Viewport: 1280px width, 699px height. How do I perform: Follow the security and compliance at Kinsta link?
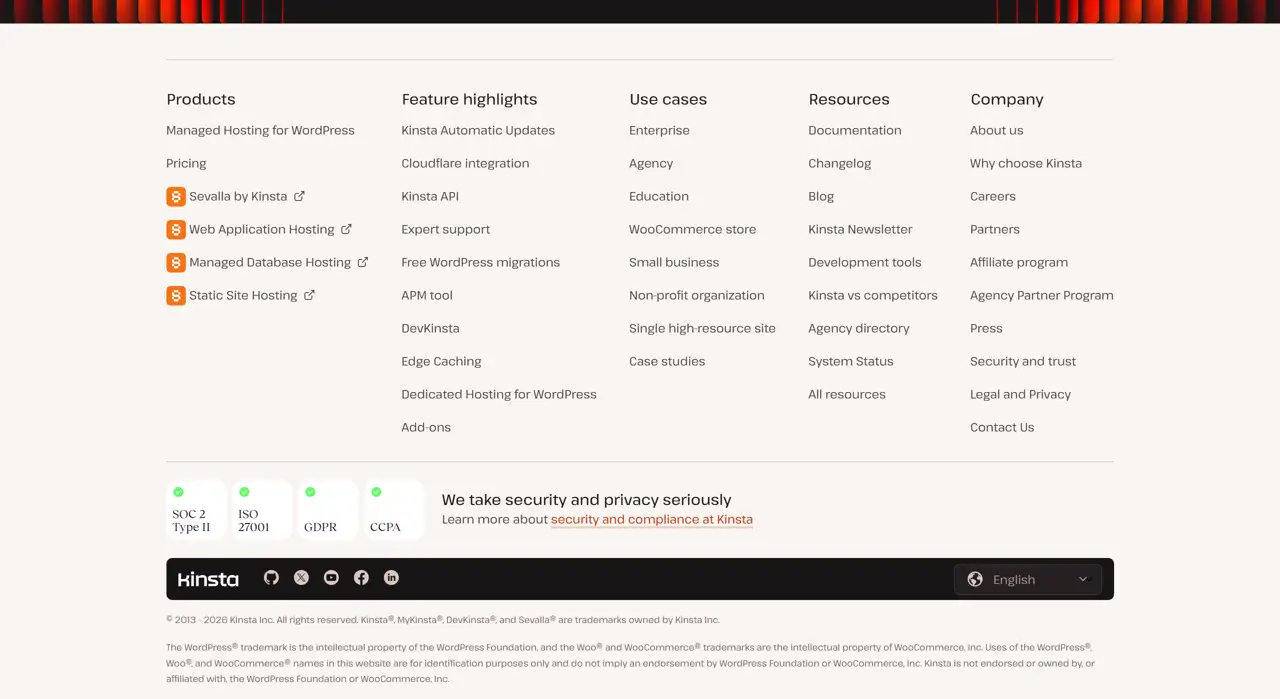pyautogui.click(x=651, y=520)
